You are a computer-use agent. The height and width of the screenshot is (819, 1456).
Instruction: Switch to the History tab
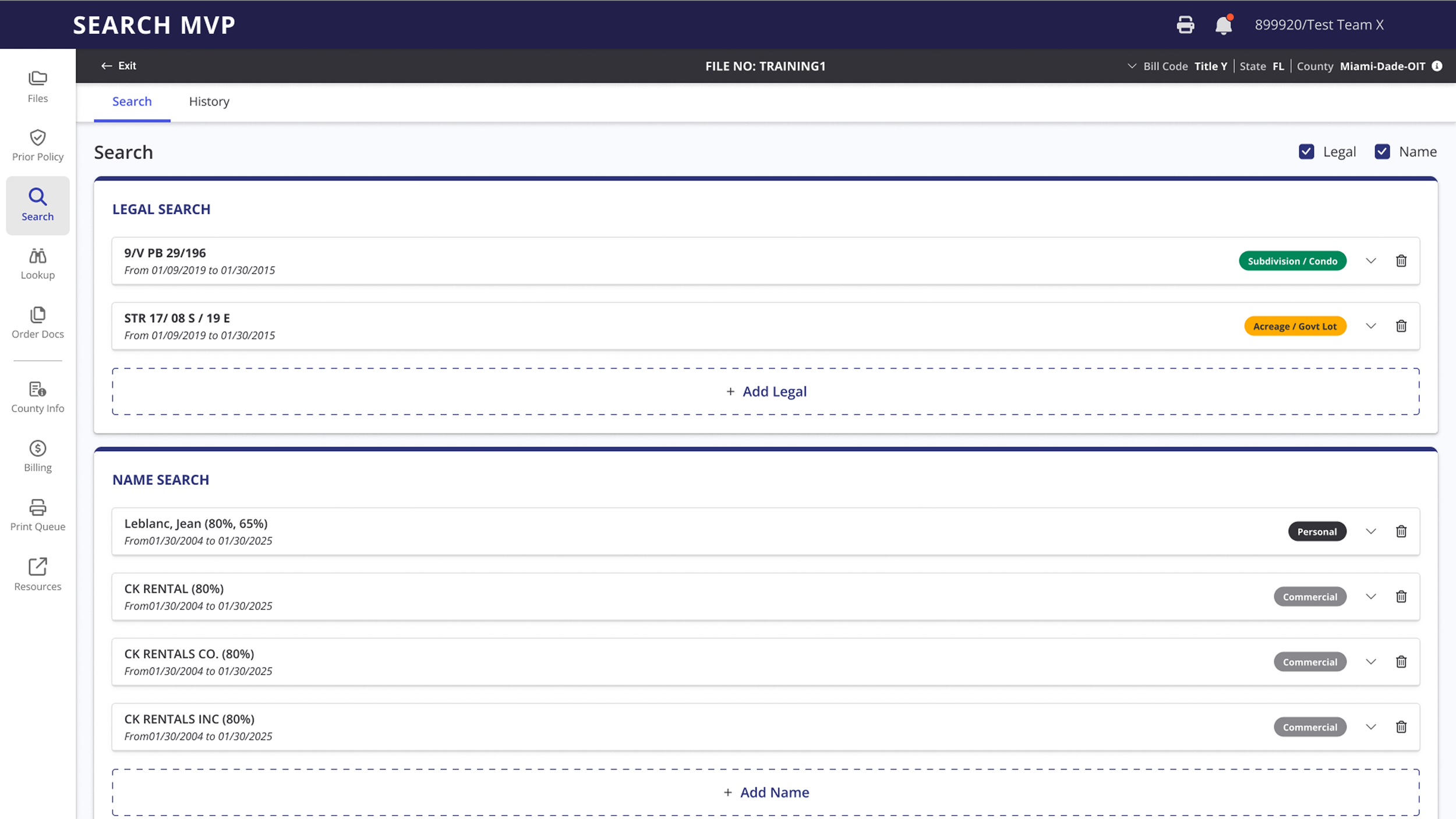coord(209,102)
